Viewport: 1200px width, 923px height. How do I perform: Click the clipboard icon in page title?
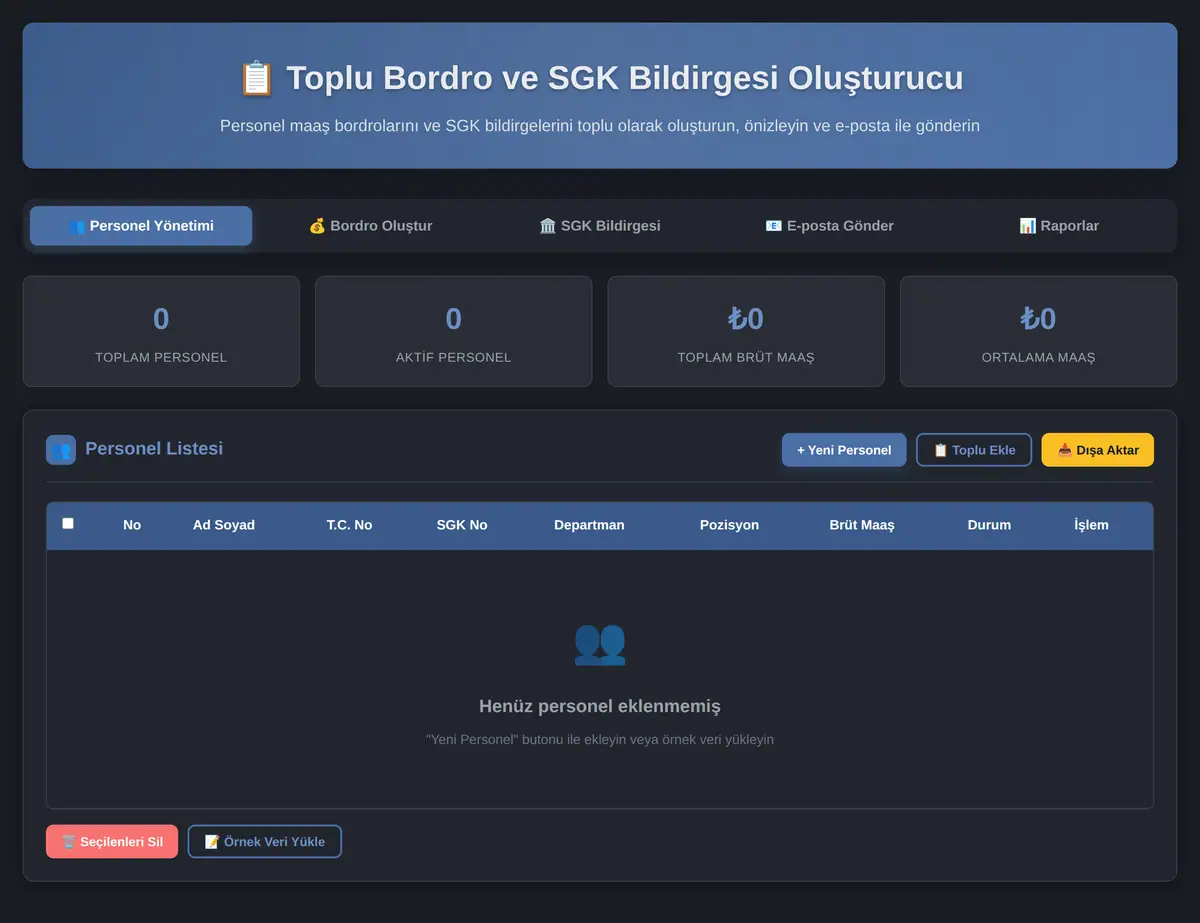(x=256, y=78)
